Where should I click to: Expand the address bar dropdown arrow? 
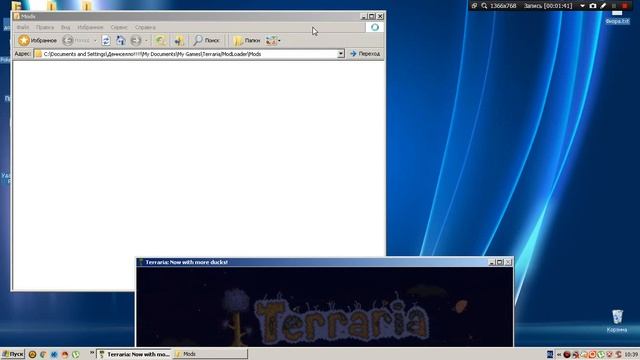[x=341, y=54]
